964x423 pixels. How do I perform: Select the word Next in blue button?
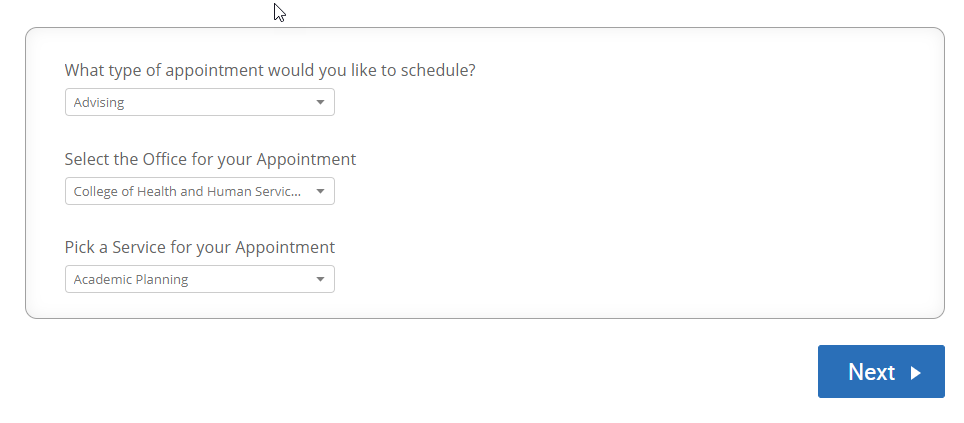871,372
